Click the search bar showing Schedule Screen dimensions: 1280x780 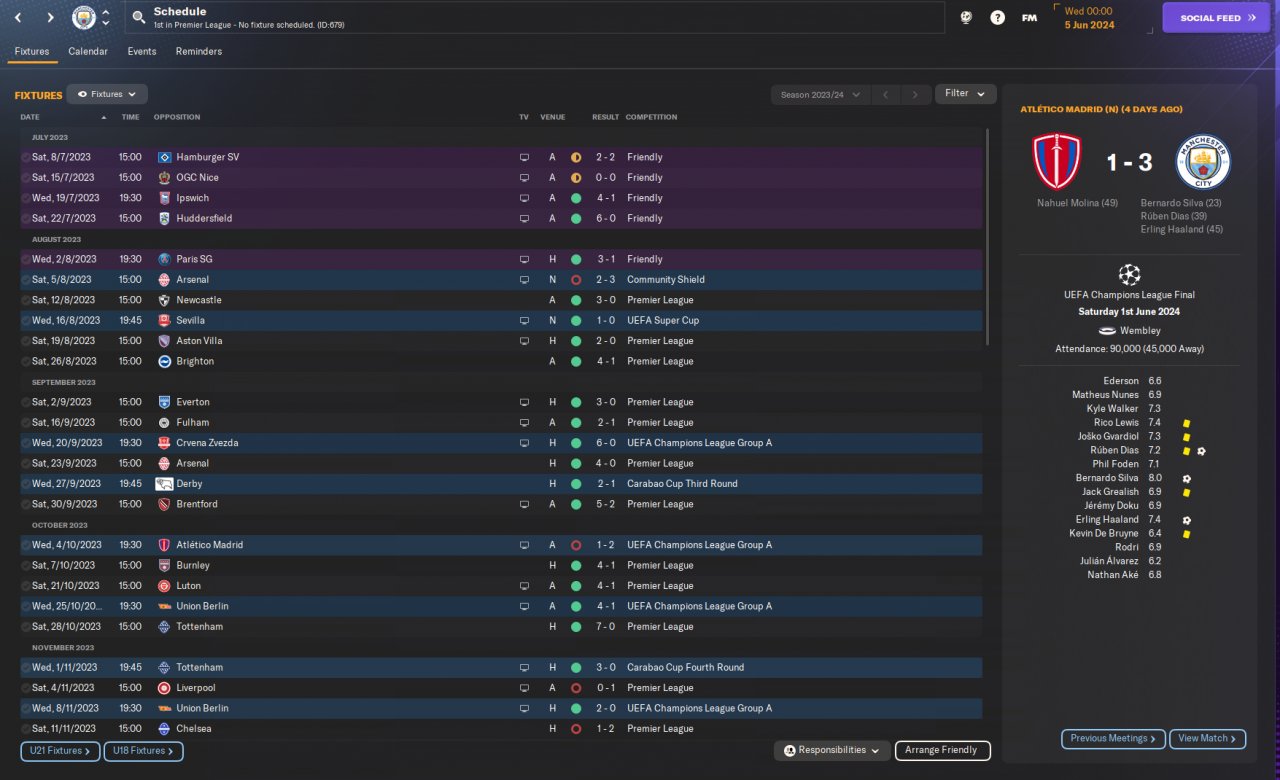click(x=535, y=17)
